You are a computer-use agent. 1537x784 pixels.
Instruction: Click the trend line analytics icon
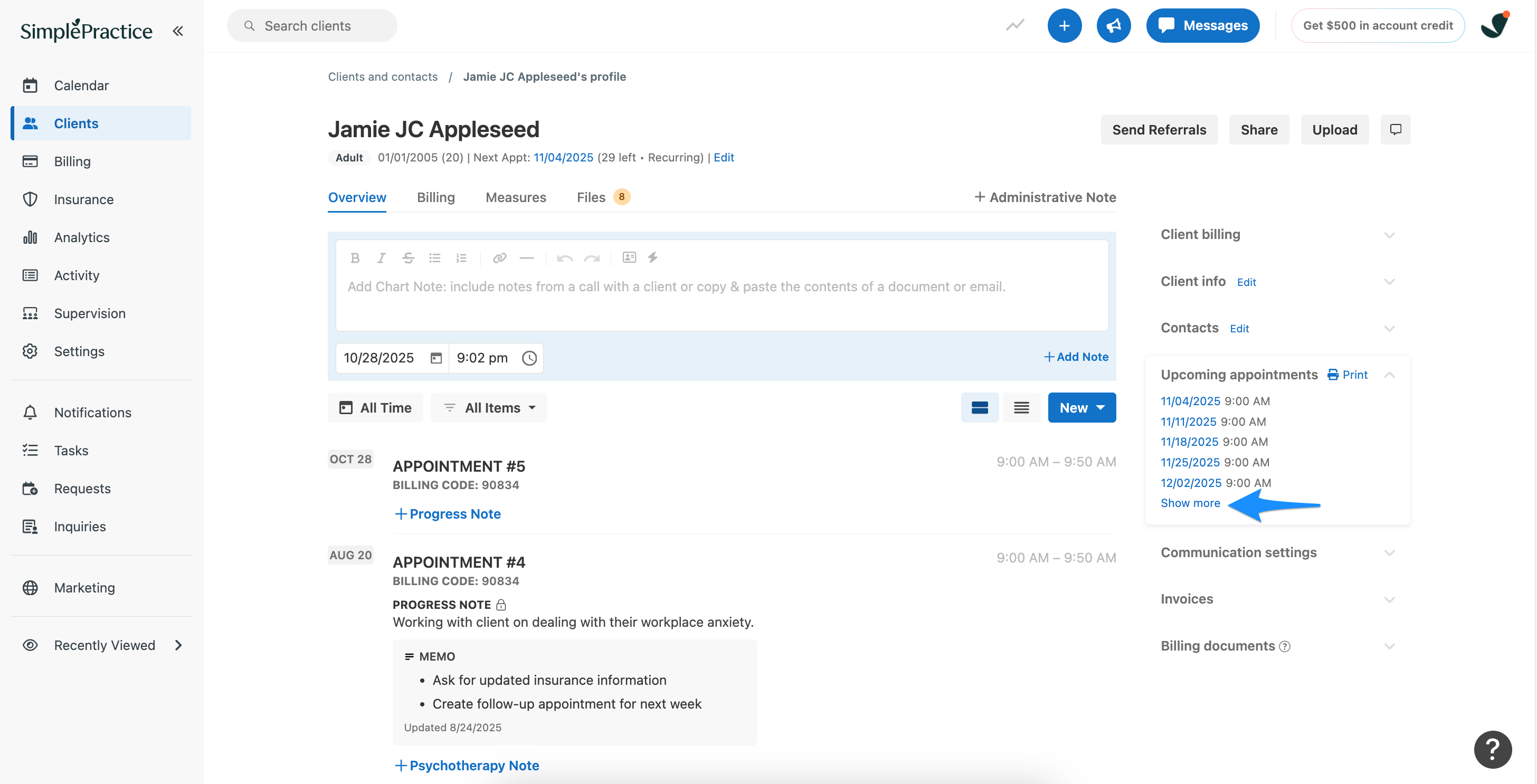tap(1014, 25)
